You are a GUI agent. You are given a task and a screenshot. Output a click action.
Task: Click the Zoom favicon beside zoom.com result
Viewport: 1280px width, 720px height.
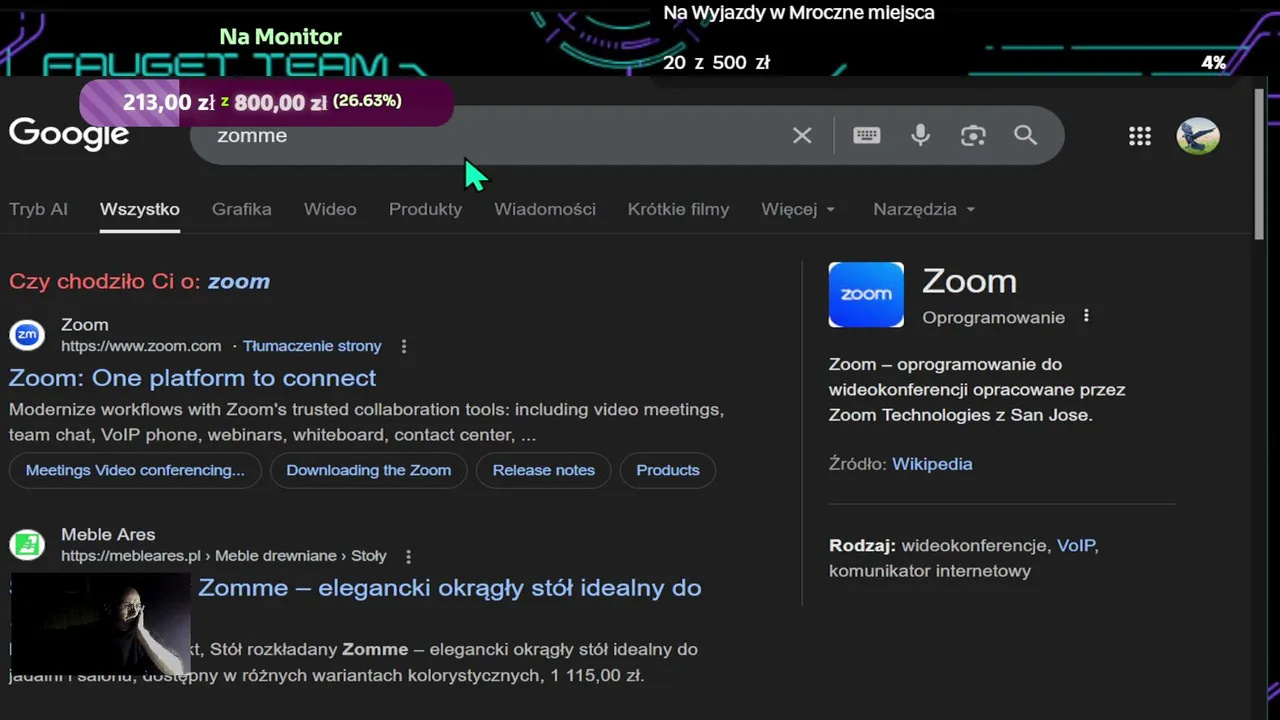[x=27, y=335]
